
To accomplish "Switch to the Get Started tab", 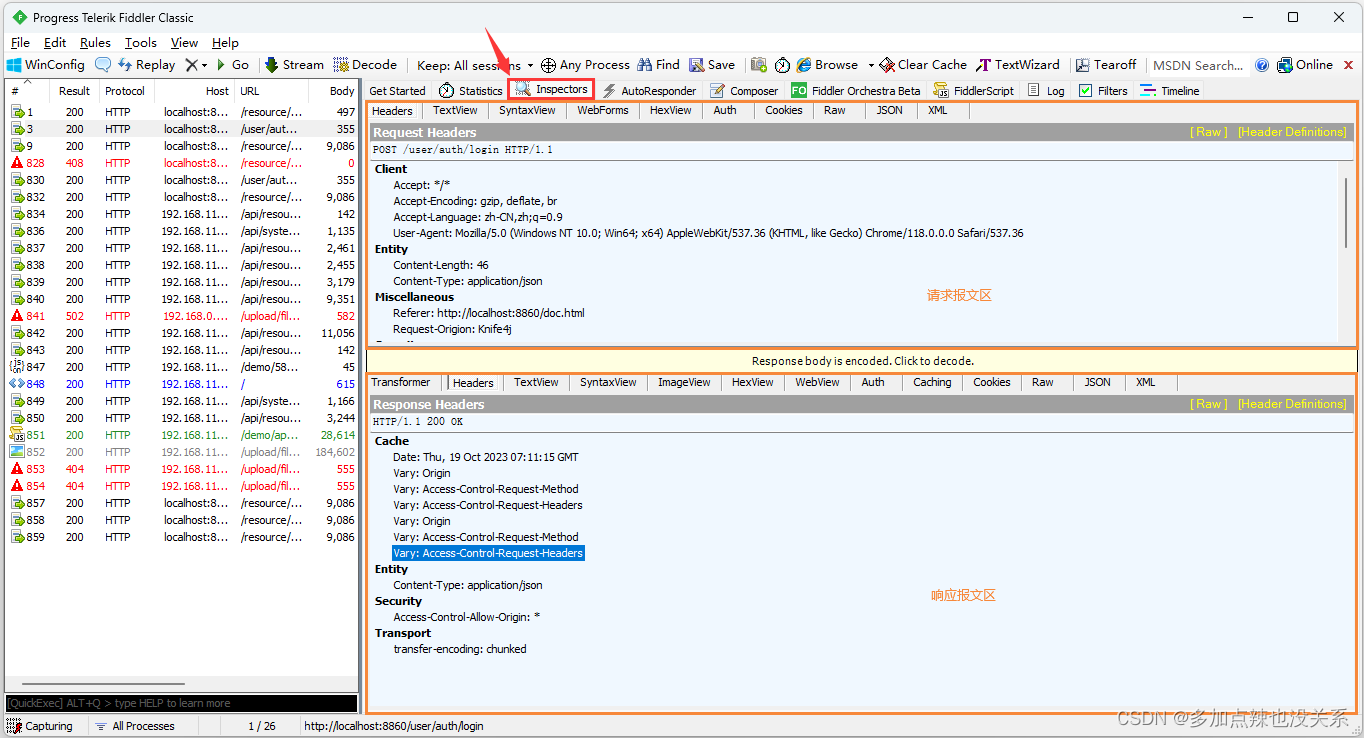I will (397, 90).
